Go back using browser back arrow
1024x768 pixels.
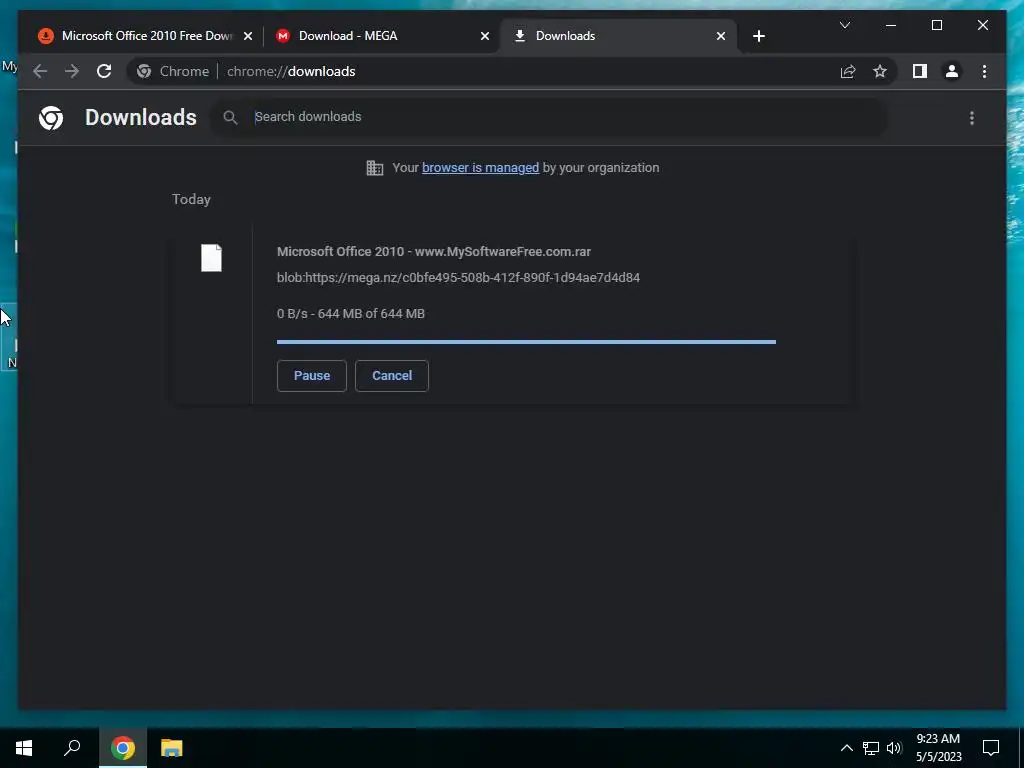click(x=40, y=71)
